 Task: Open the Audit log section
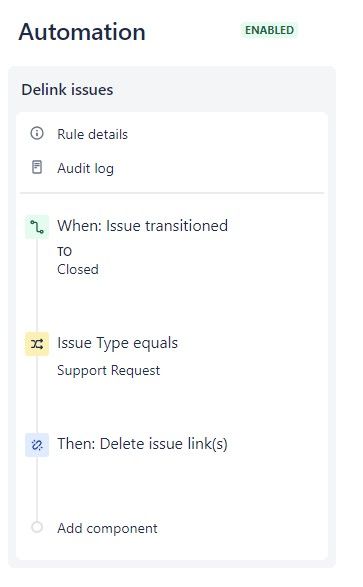85,168
